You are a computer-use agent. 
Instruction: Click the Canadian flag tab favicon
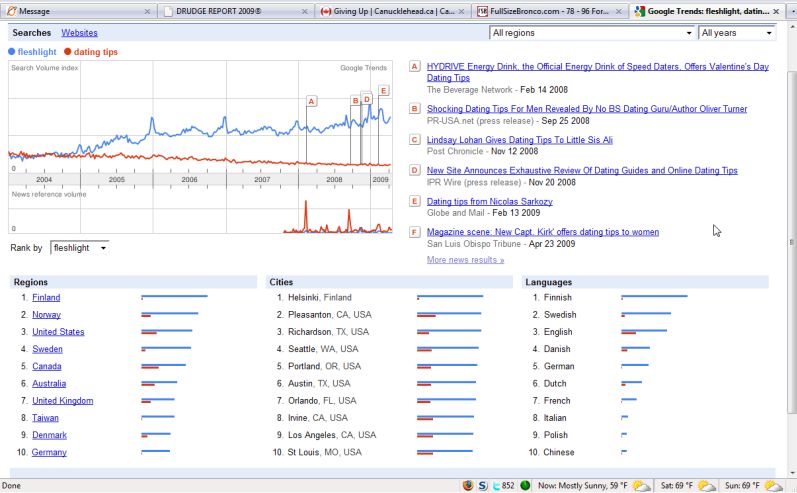tap(326, 11)
